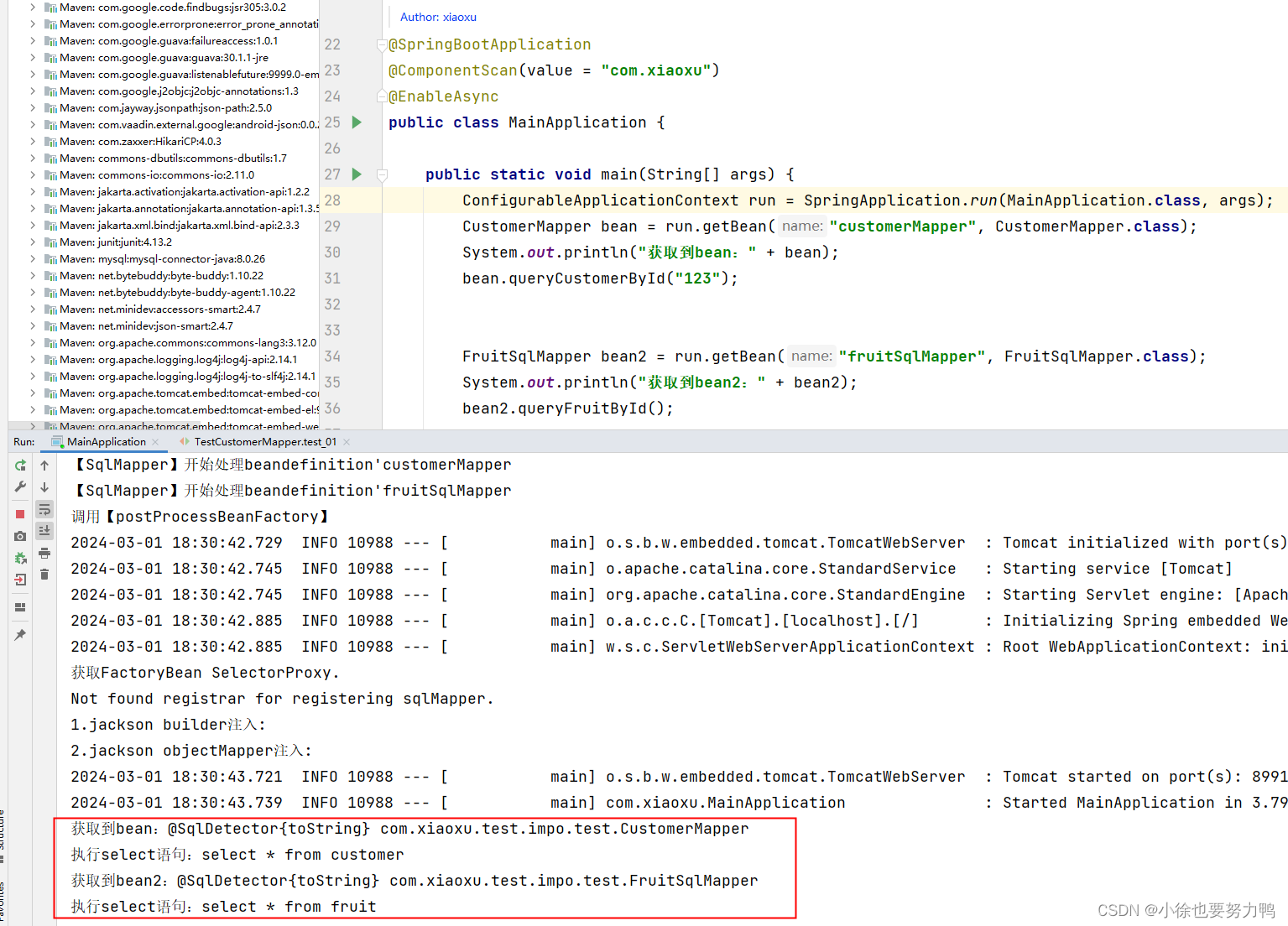Image resolution: width=1288 pixels, height=926 pixels.
Task: Close the TestCustomerMapper.test_01 run tab
Action: point(347,442)
